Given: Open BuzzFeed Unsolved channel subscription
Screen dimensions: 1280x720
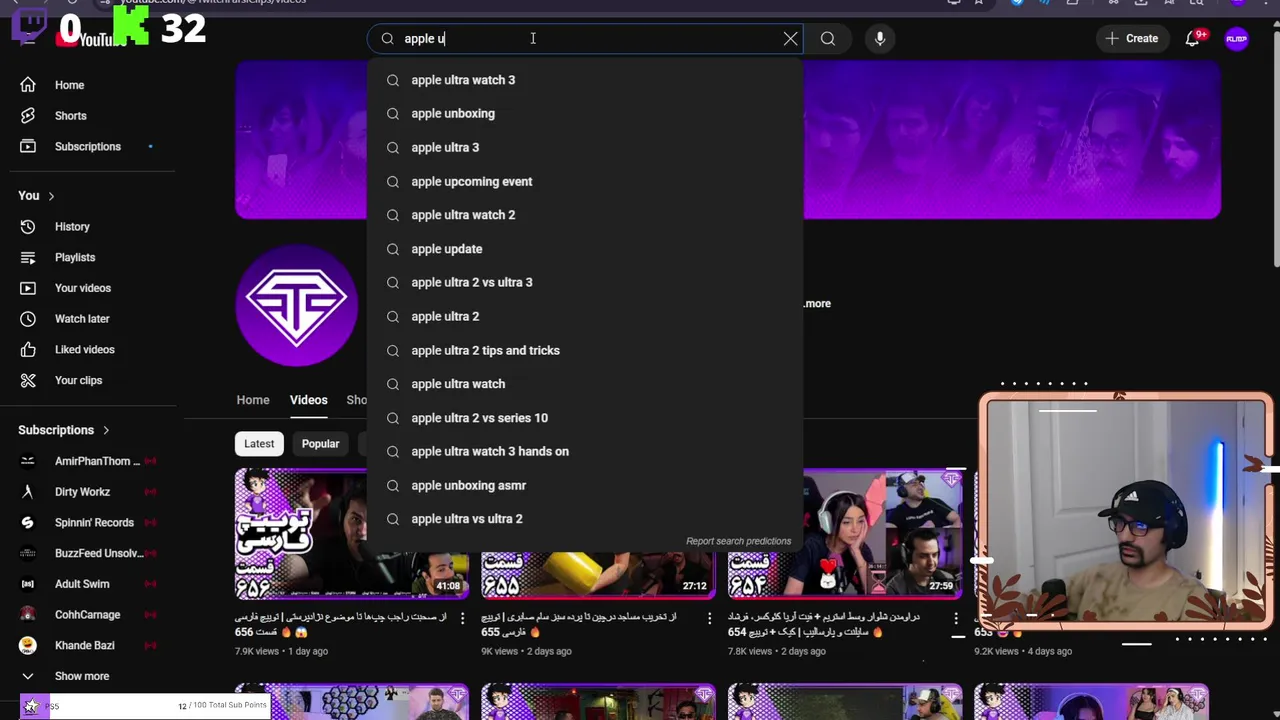Looking at the screenshot, I should click(88, 554).
